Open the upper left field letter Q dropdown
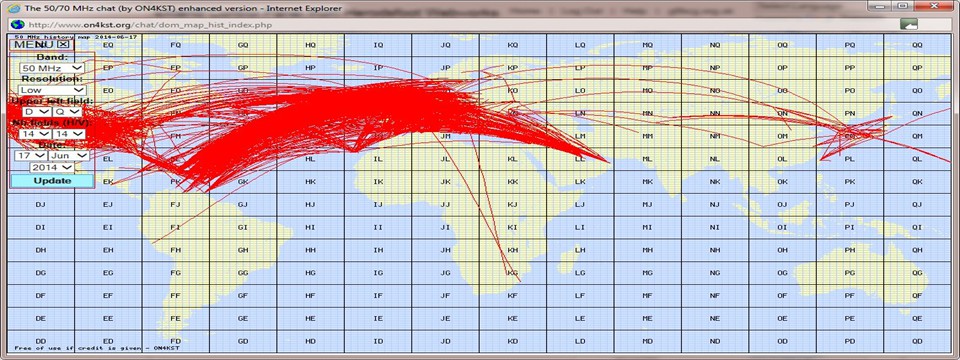The height and width of the screenshot is (360, 960). 67,112
